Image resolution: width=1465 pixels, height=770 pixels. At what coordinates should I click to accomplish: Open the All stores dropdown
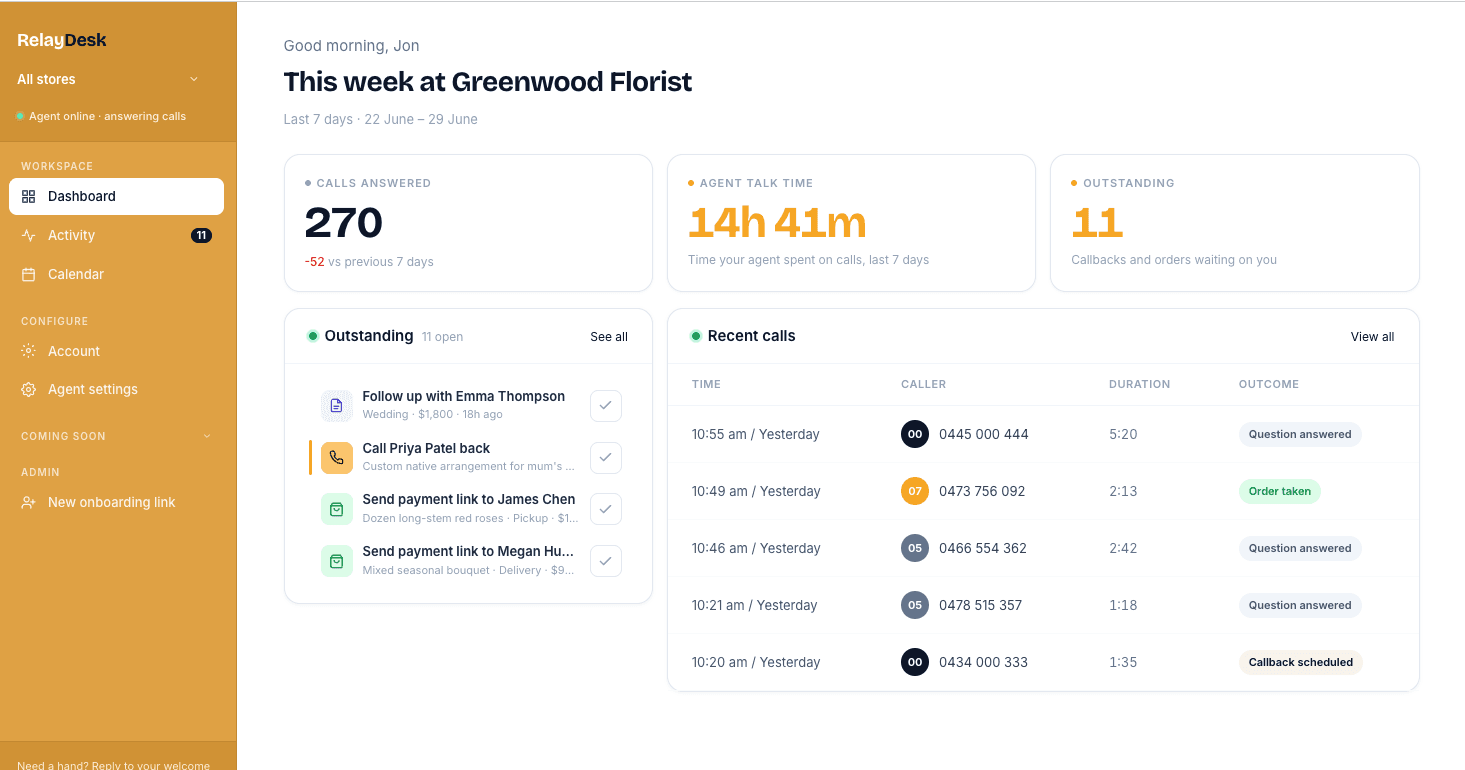tap(108, 79)
